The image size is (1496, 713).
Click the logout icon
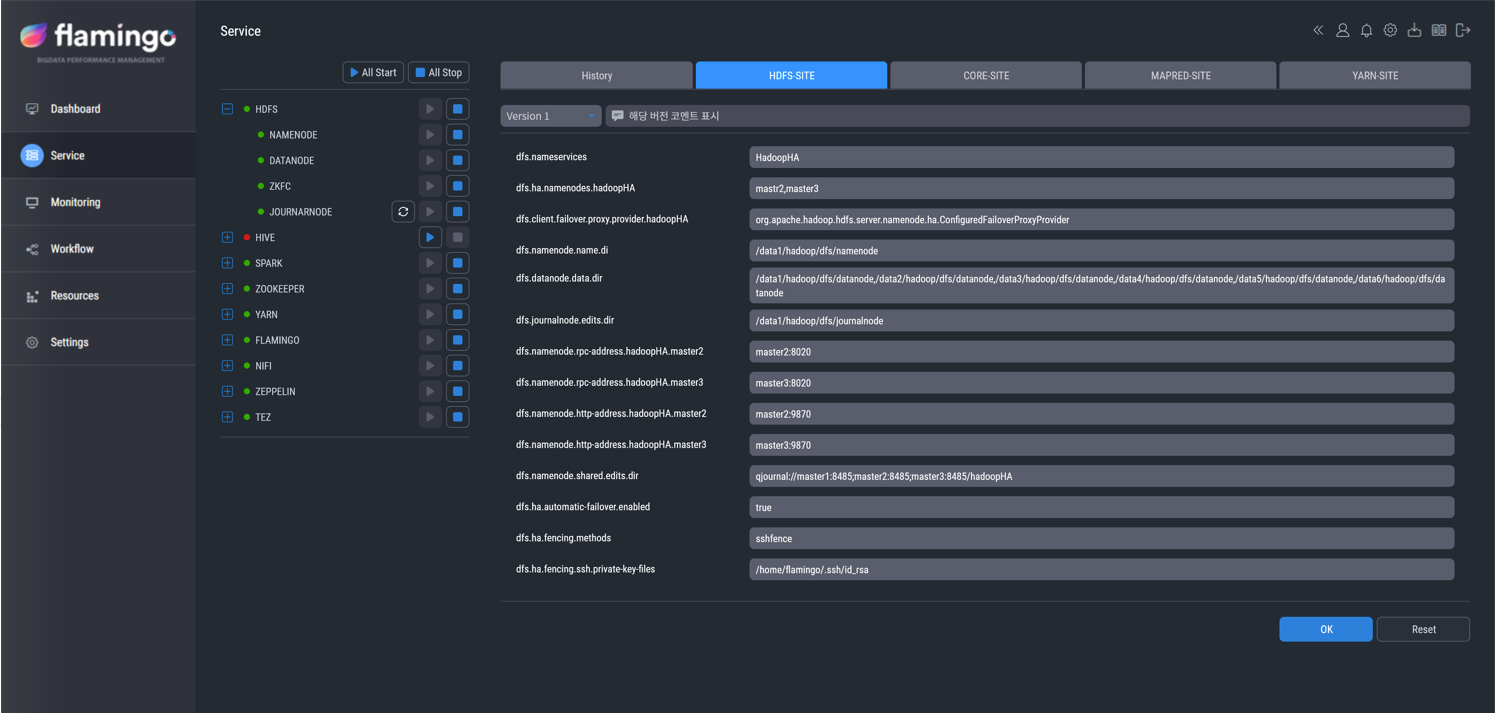(x=1463, y=31)
